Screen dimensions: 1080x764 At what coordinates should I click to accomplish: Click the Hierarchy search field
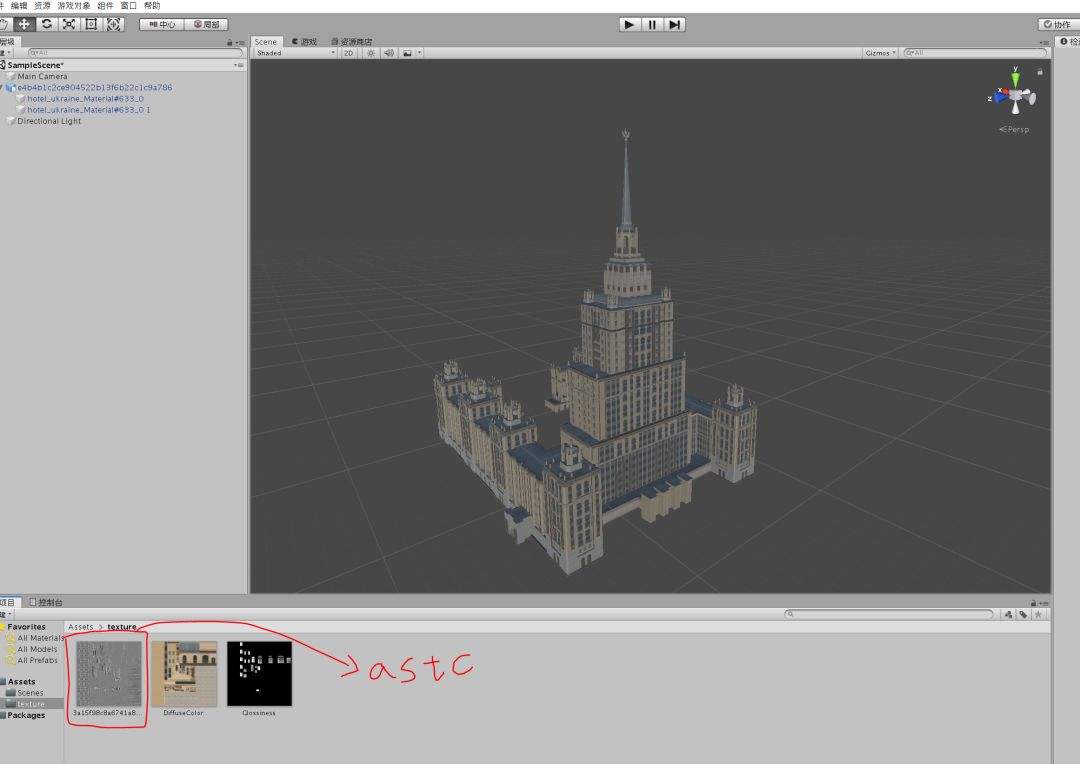[x=136, y=52]
